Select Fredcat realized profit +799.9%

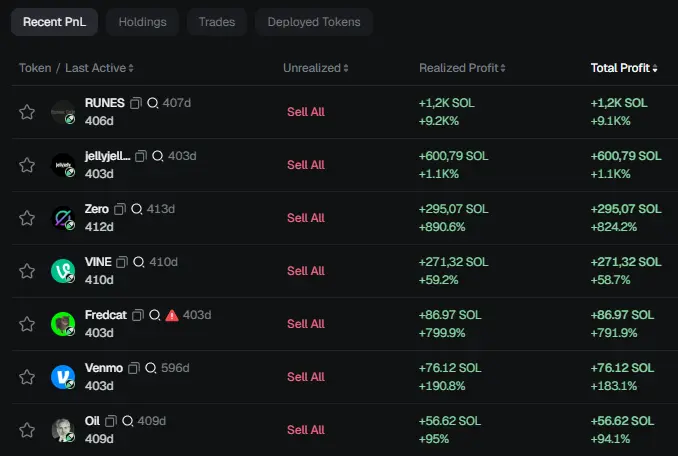(441, 333)
